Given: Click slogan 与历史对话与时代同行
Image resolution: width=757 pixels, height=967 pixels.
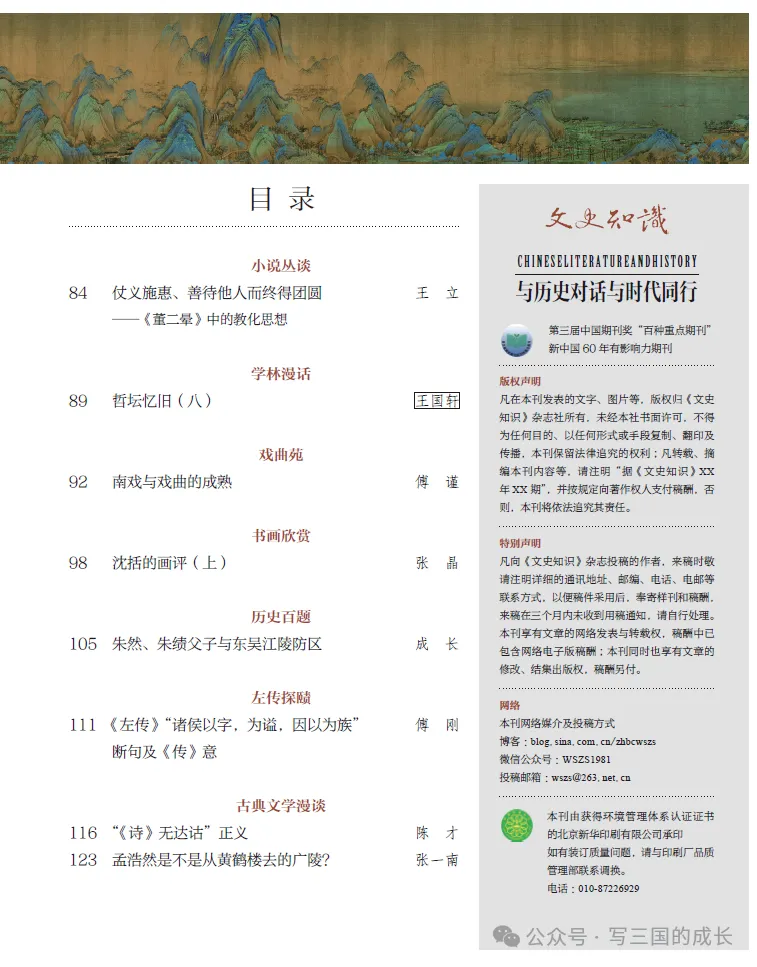Looking at the screenshot, I should [x=606, y=291].
